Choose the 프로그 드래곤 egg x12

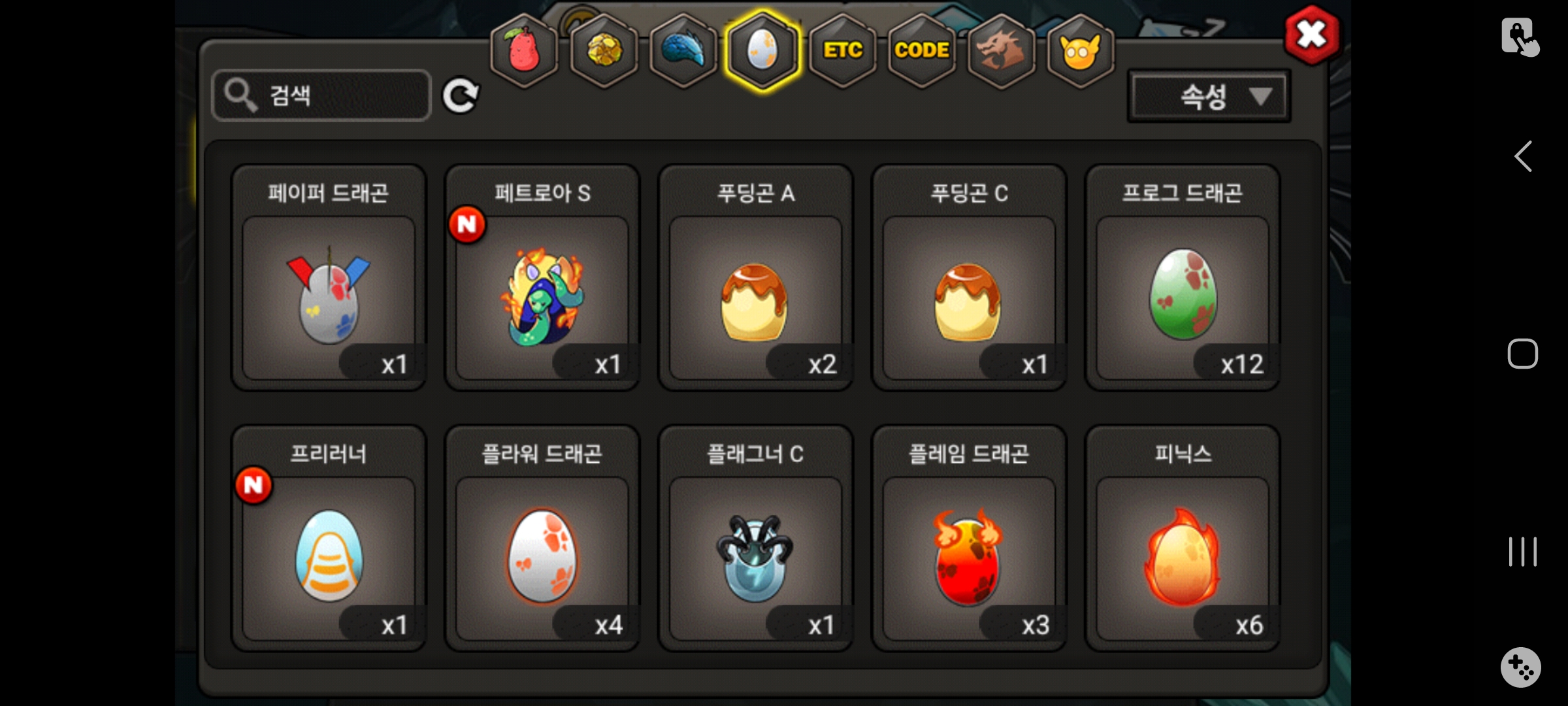(x=1183, y=278)
